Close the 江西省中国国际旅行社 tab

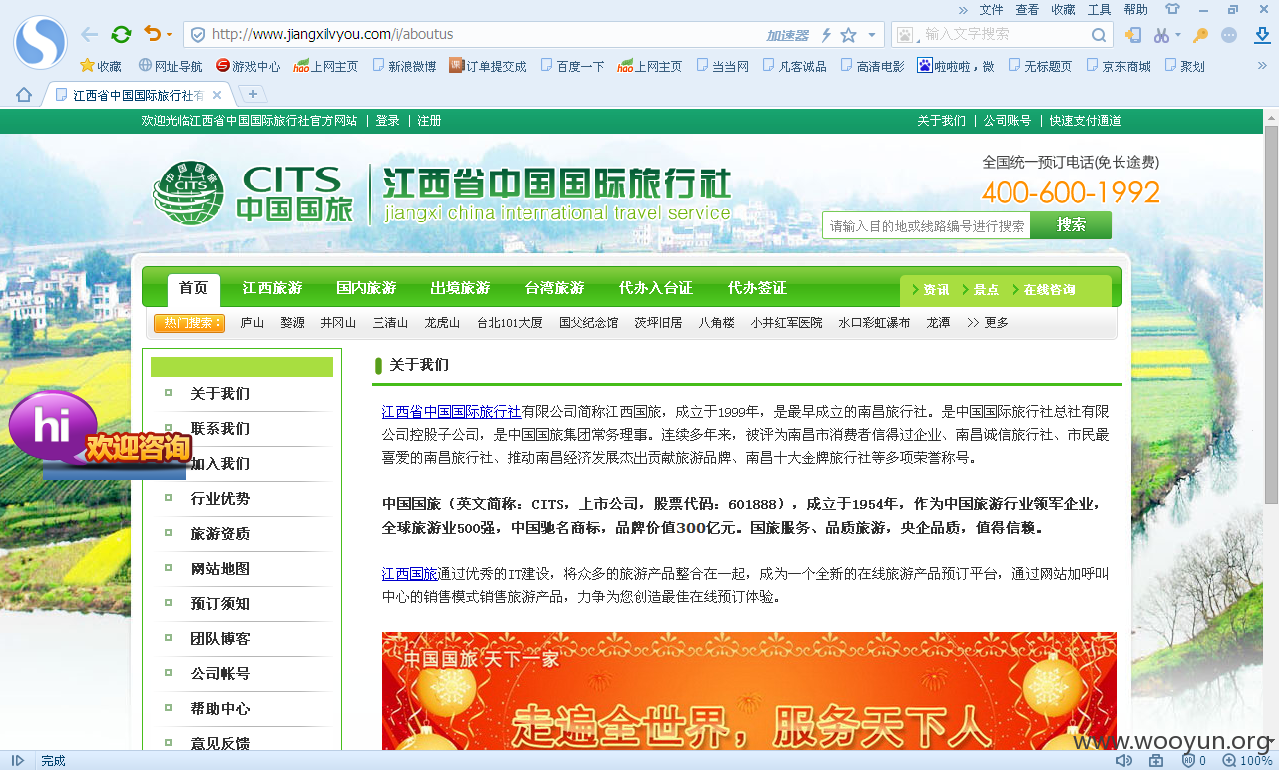217,95
